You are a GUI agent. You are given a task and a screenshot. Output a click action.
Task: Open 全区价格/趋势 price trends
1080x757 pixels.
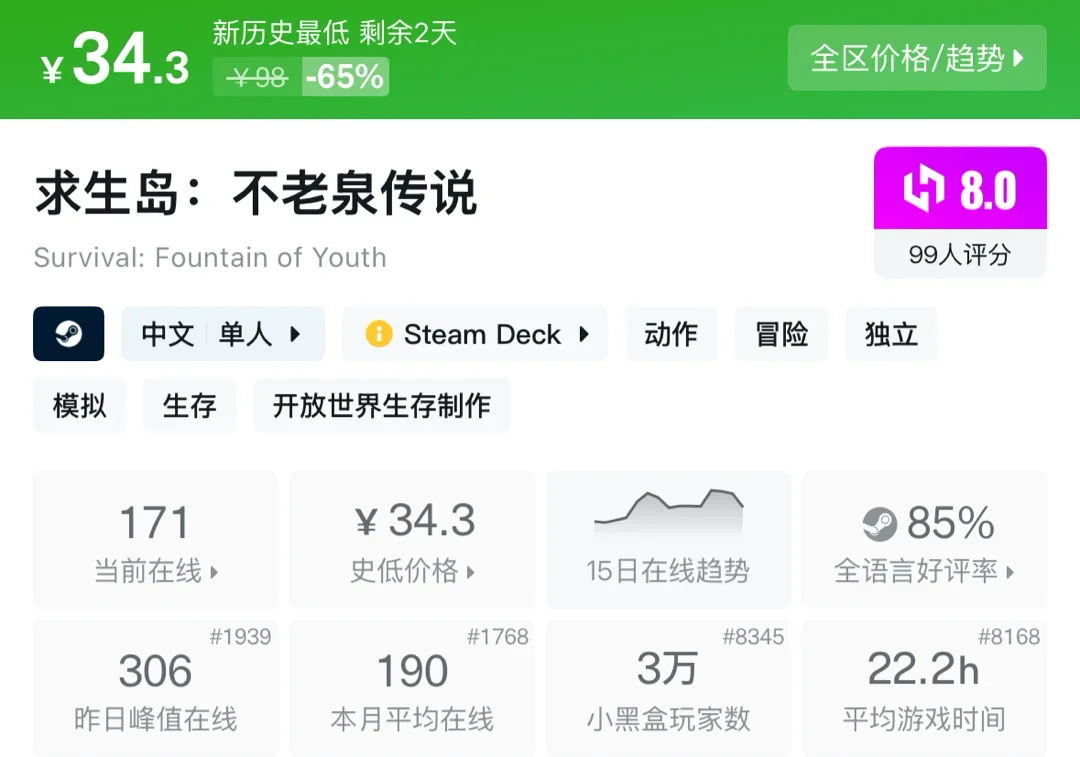917,58
